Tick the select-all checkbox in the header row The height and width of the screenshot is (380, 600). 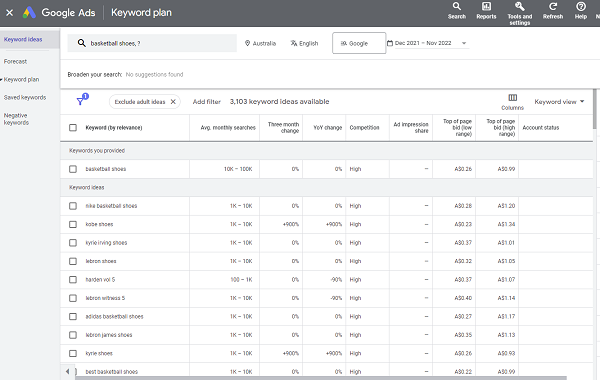73,127
